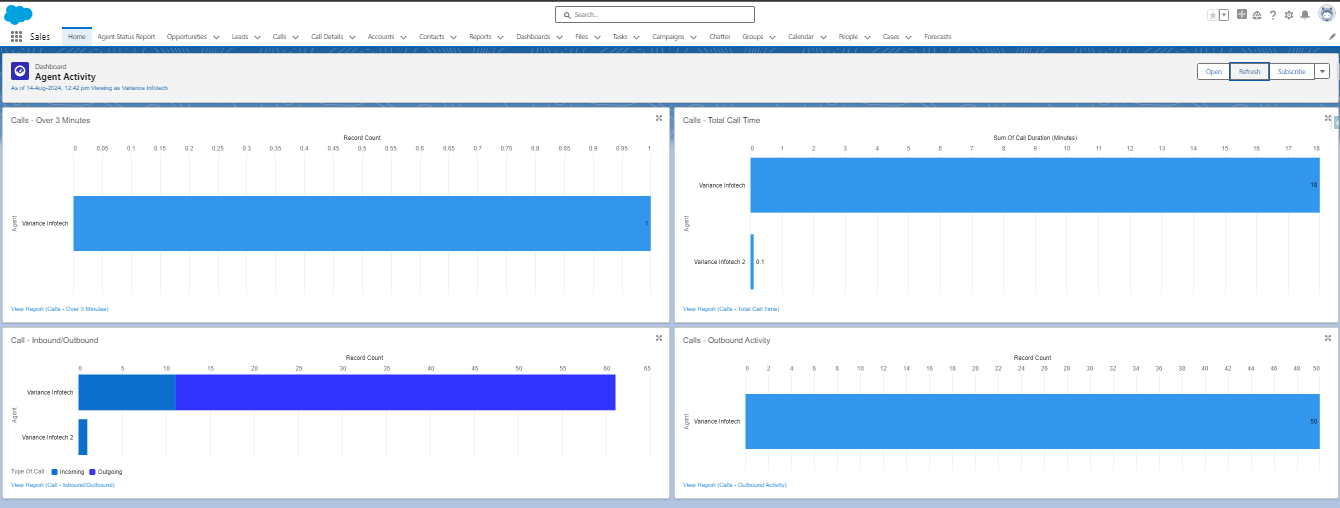
Task: Open the Dashboards tab
Action: click(533, 36)
